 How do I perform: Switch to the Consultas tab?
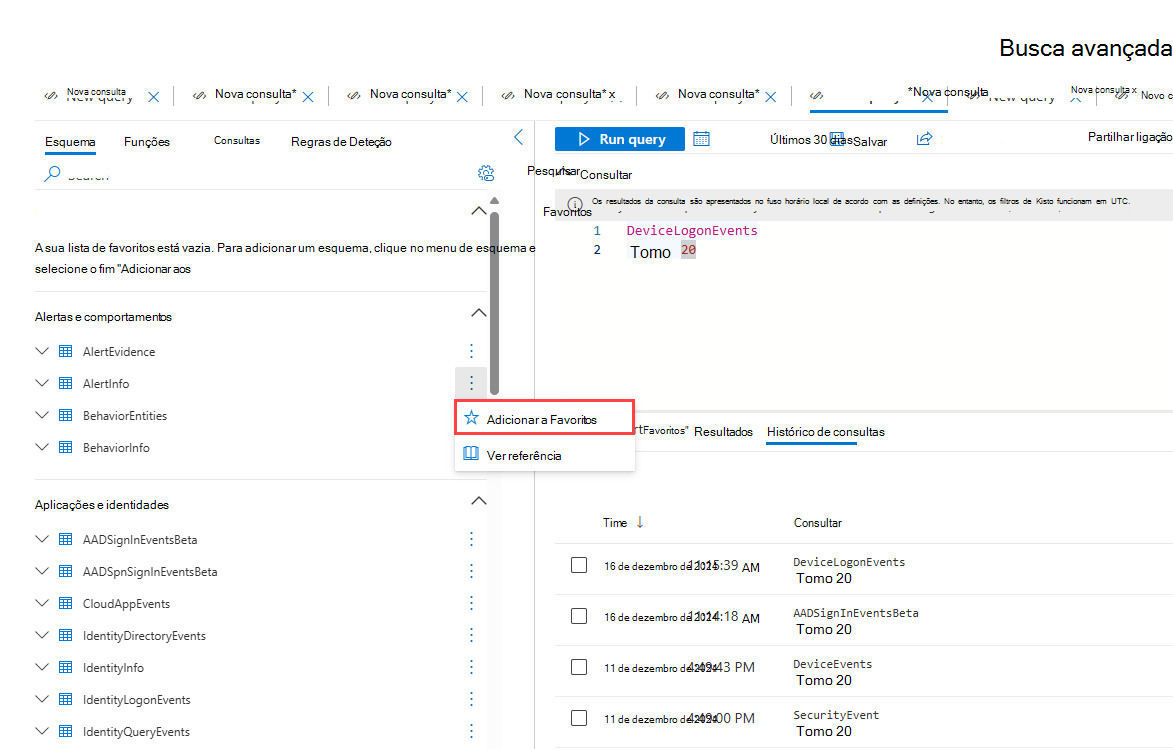point(237,141)
